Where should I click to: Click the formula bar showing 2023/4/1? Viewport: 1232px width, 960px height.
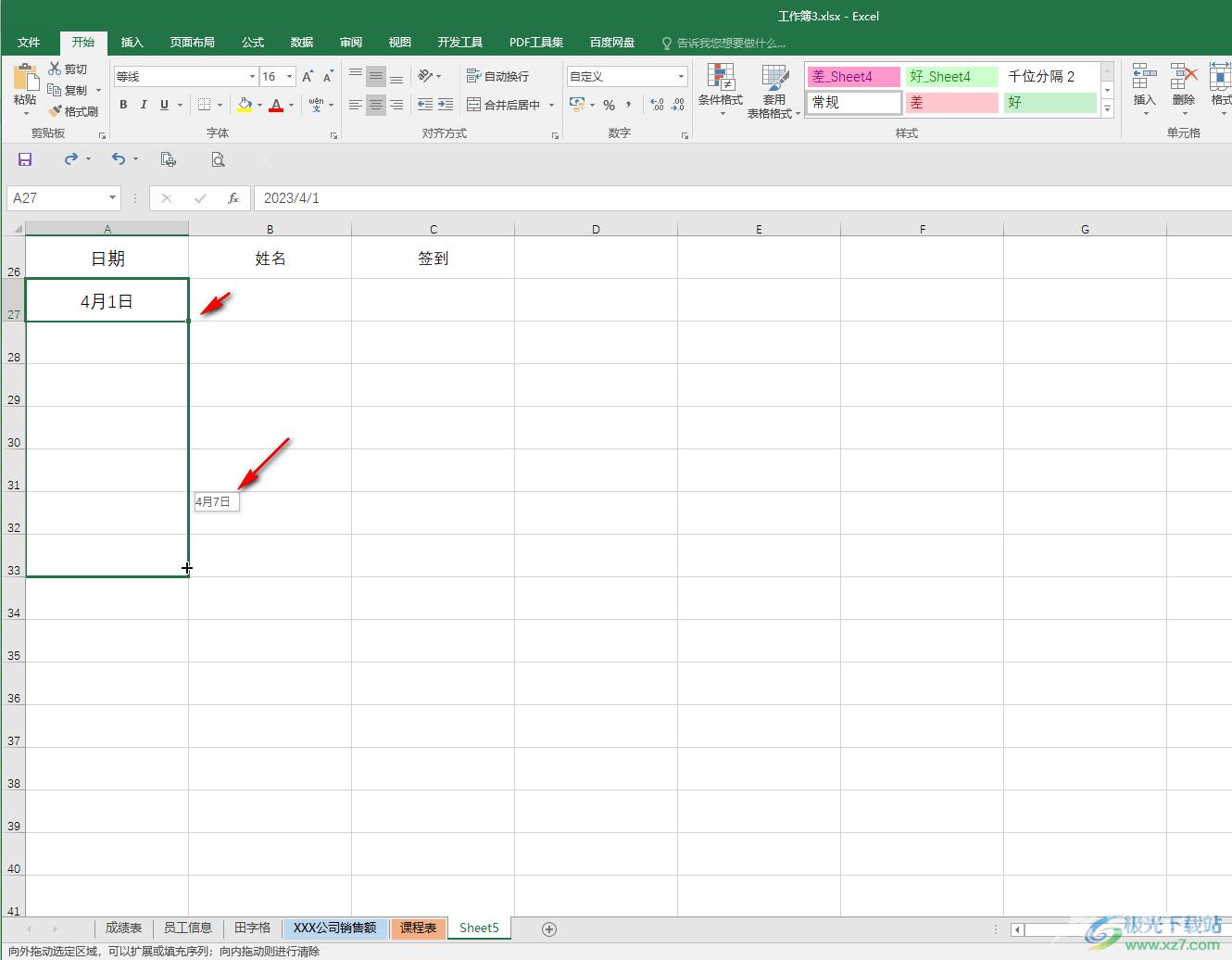[743, 198]
